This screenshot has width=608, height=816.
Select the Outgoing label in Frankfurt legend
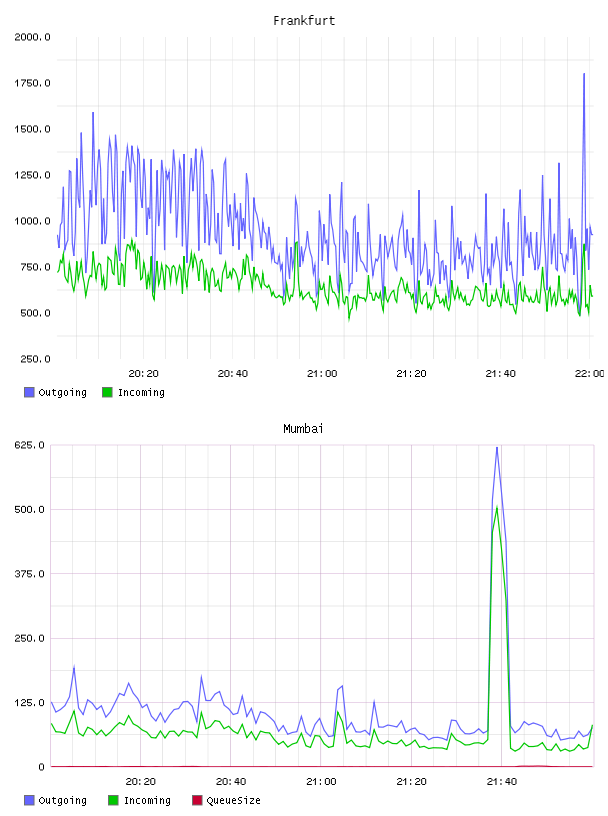tap(62, 392)
